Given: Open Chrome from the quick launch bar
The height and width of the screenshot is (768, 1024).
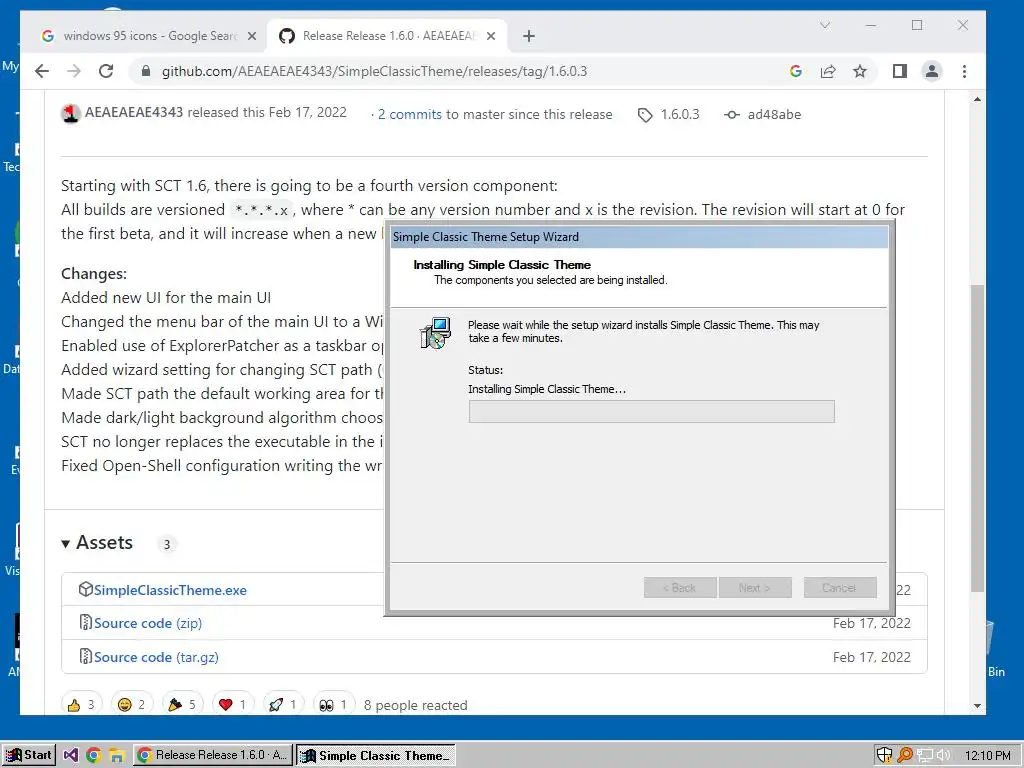Looking at the screenshot, I should click(x=93, y=756).
